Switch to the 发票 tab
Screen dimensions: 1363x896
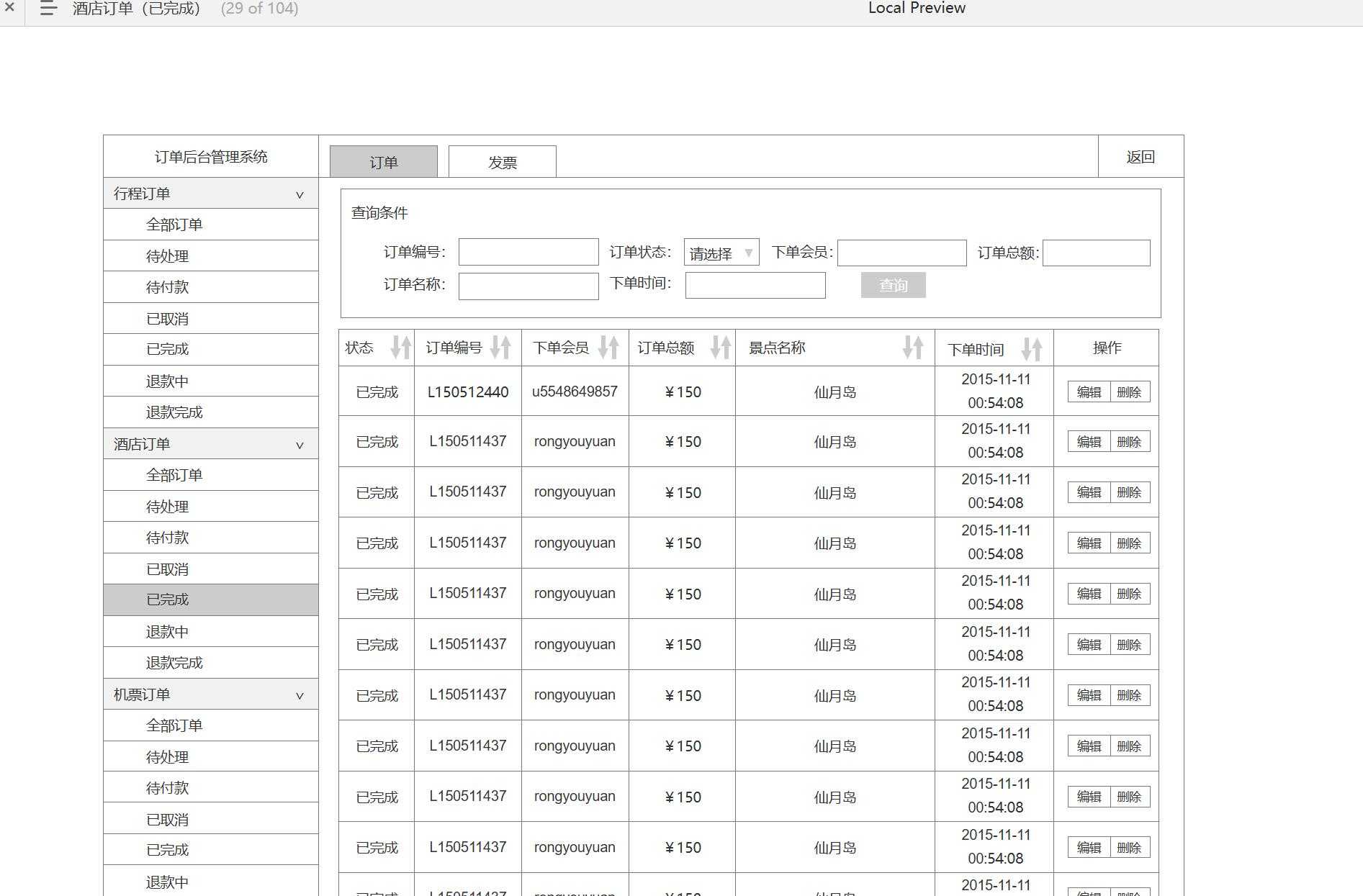[502, 162]
